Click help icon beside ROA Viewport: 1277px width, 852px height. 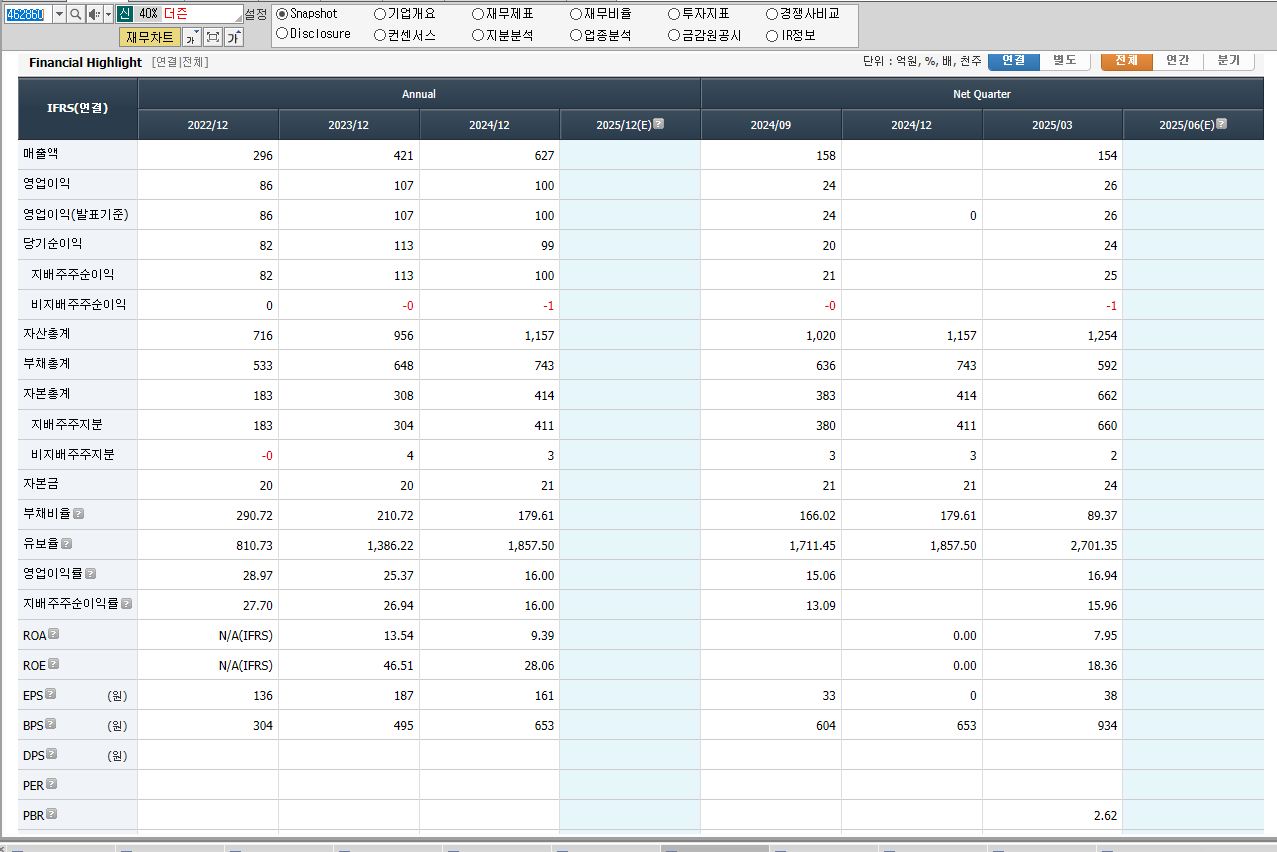54,634
